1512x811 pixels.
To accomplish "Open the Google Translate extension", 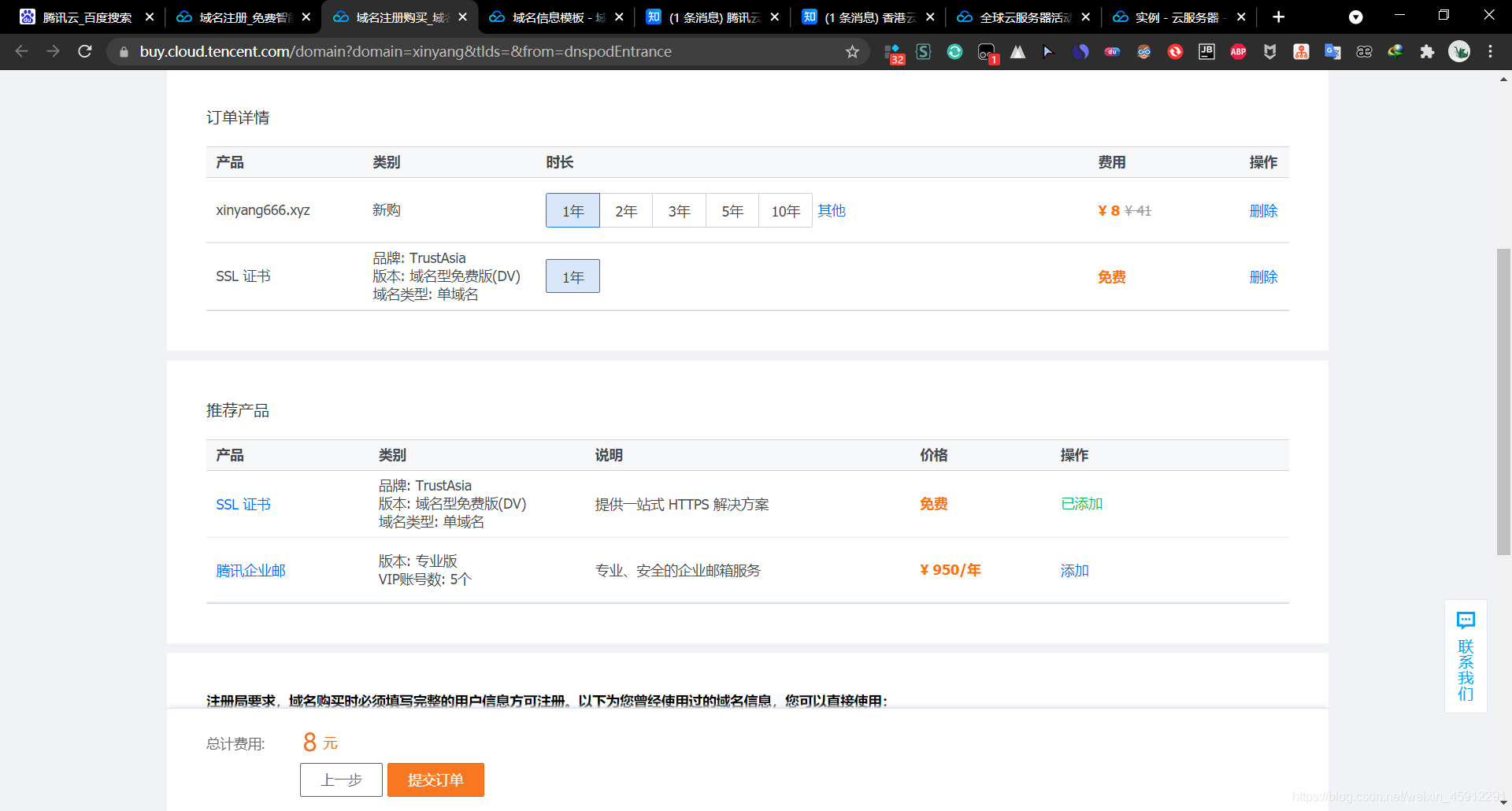I will (x=1332, y=52).
